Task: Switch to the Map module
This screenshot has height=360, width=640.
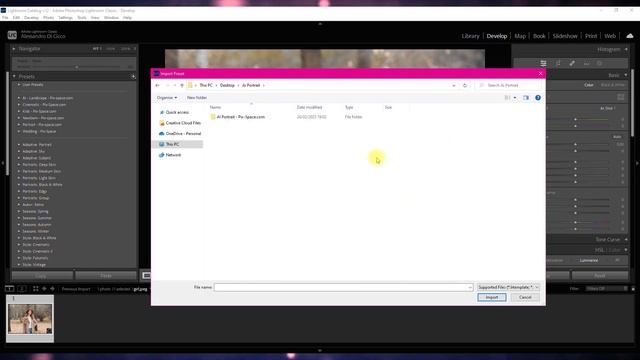Action: click(x=520, y=36)
